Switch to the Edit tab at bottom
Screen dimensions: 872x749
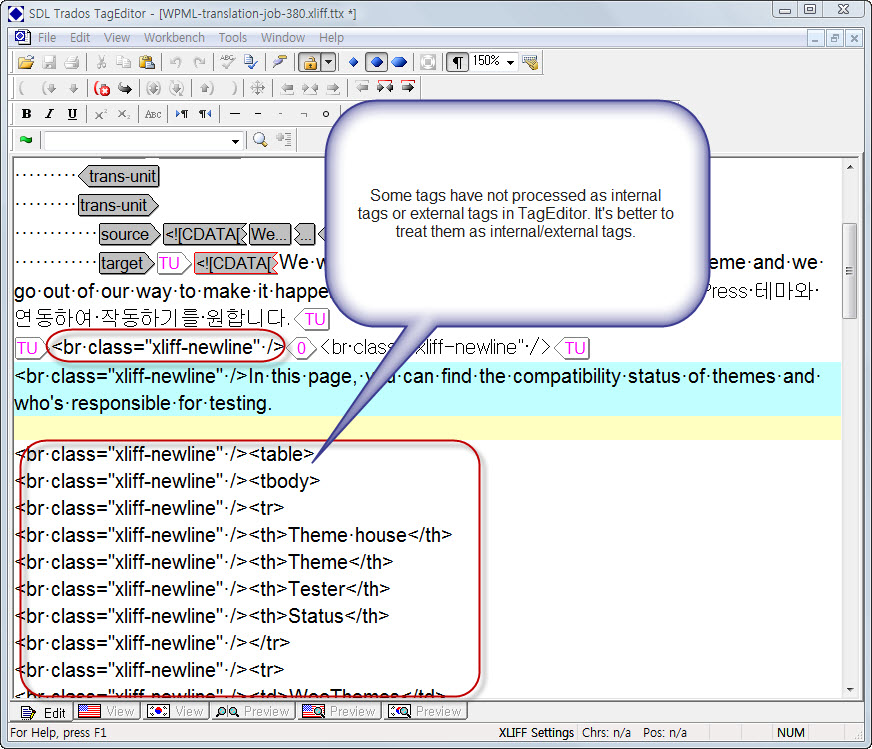[x=43, y=712]
